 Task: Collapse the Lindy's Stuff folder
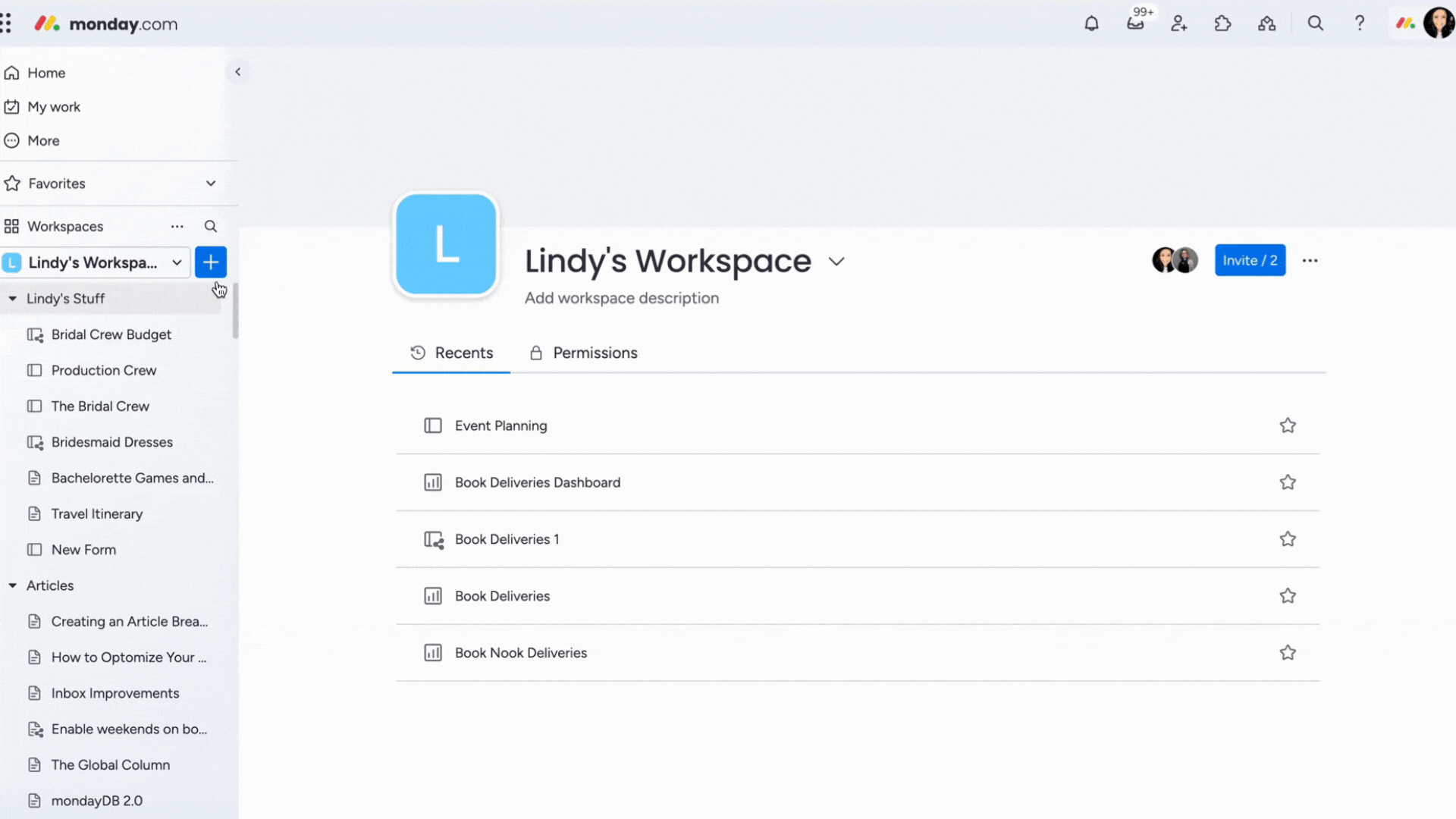tap(12, 299)
